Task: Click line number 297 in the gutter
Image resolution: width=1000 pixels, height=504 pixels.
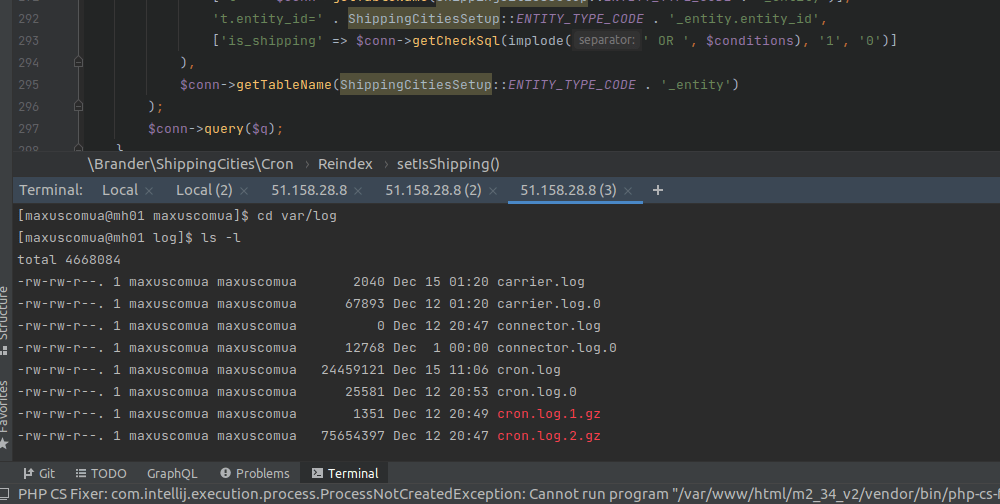Action: [x=28, y=128]
